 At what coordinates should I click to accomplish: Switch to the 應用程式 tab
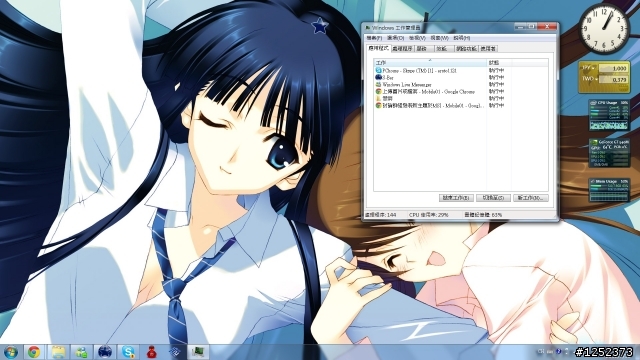coord(378,48)
